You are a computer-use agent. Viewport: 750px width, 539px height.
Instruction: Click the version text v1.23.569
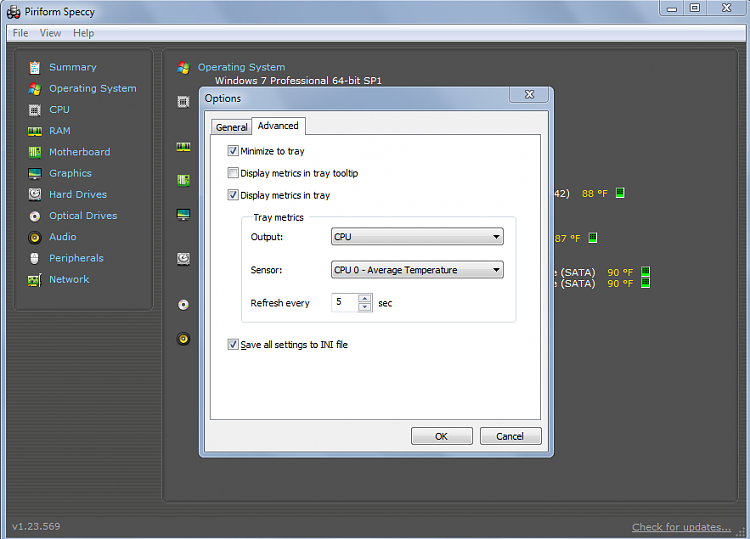click(x=36, y=527)
